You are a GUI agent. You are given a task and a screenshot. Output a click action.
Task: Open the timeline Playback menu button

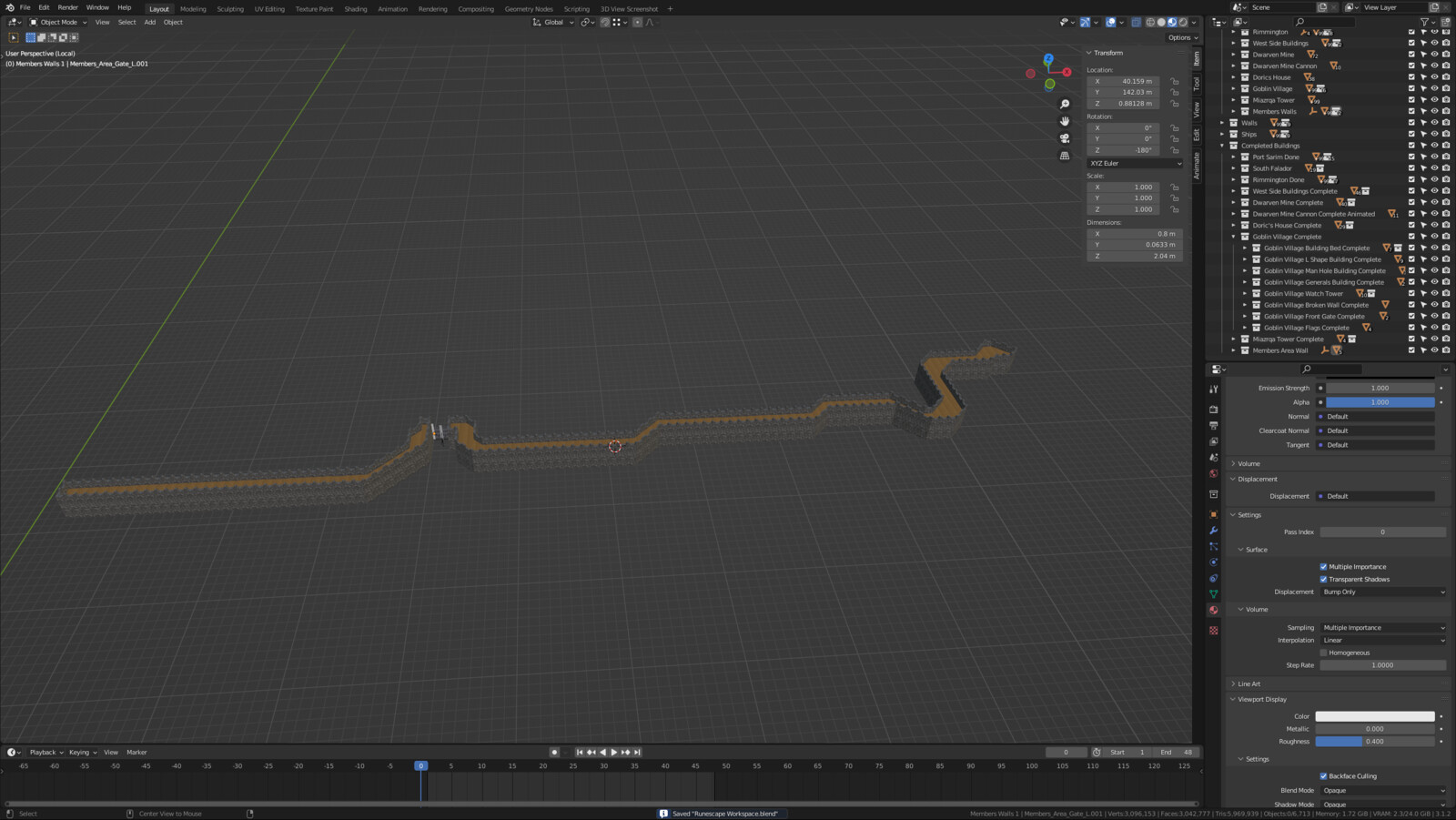coord(45,753)
